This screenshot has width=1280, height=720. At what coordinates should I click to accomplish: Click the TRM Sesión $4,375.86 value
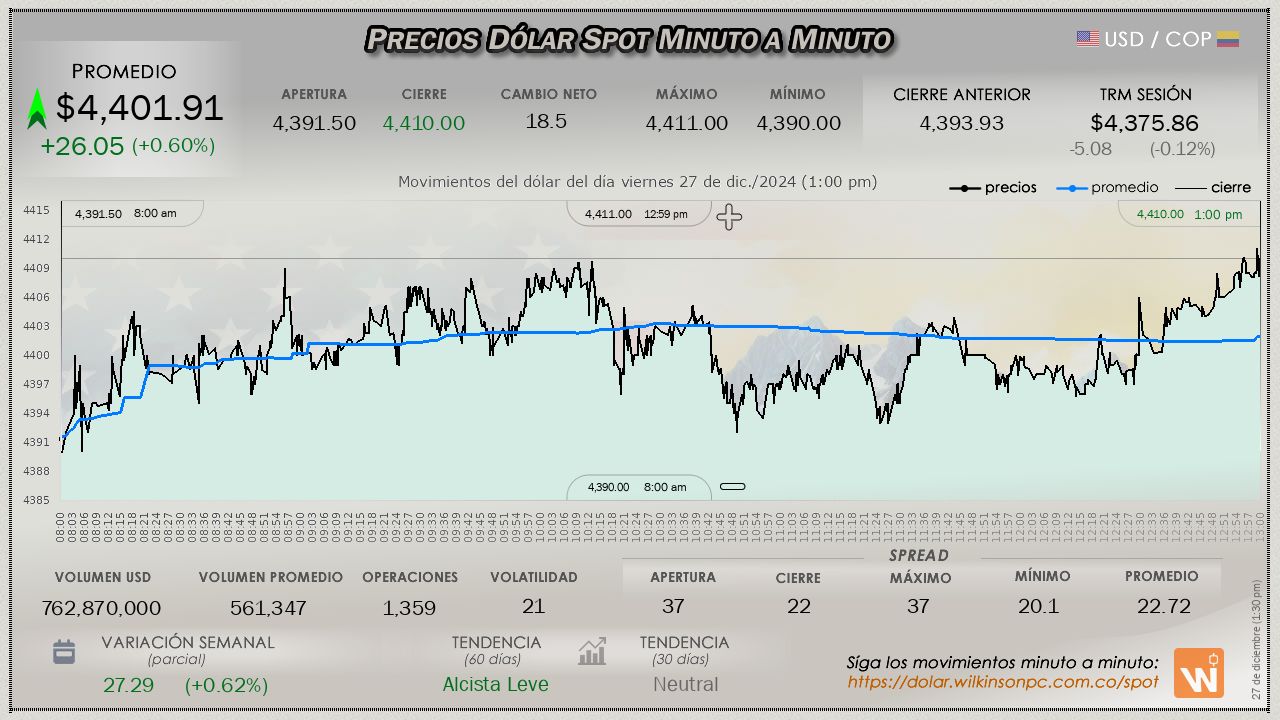click(1144, 123)
